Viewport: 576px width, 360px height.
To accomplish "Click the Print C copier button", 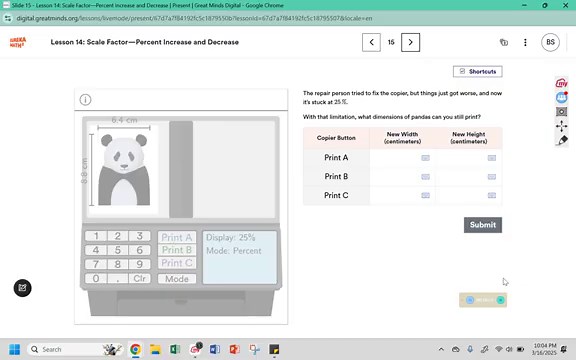I will 177,263.
